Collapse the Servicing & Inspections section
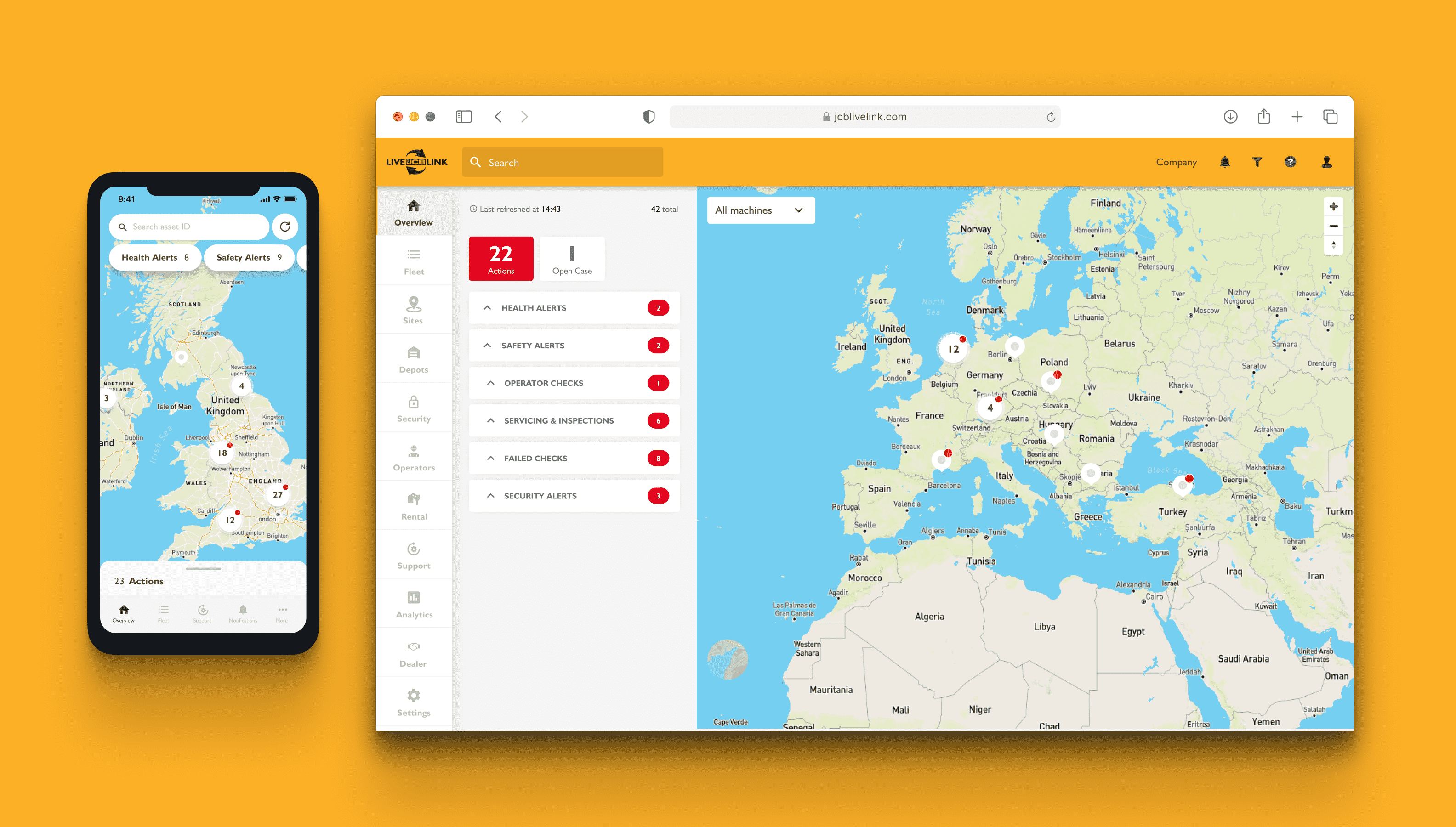The image size is (1456, 827). click(490, 420)
